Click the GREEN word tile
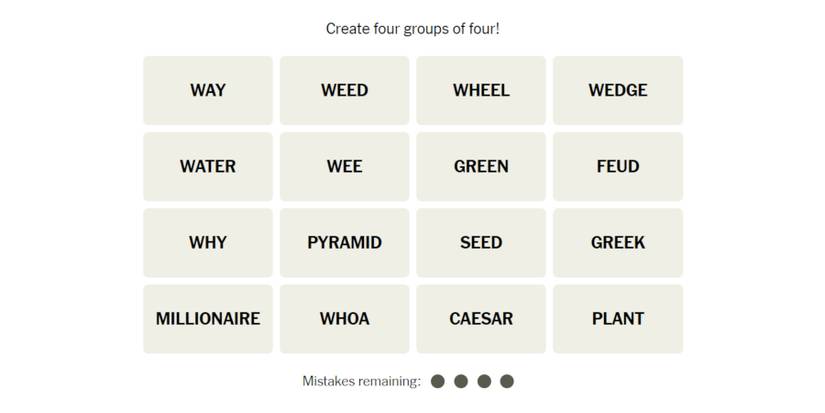The width and height of the screenshot is (825, 413). 481,166
